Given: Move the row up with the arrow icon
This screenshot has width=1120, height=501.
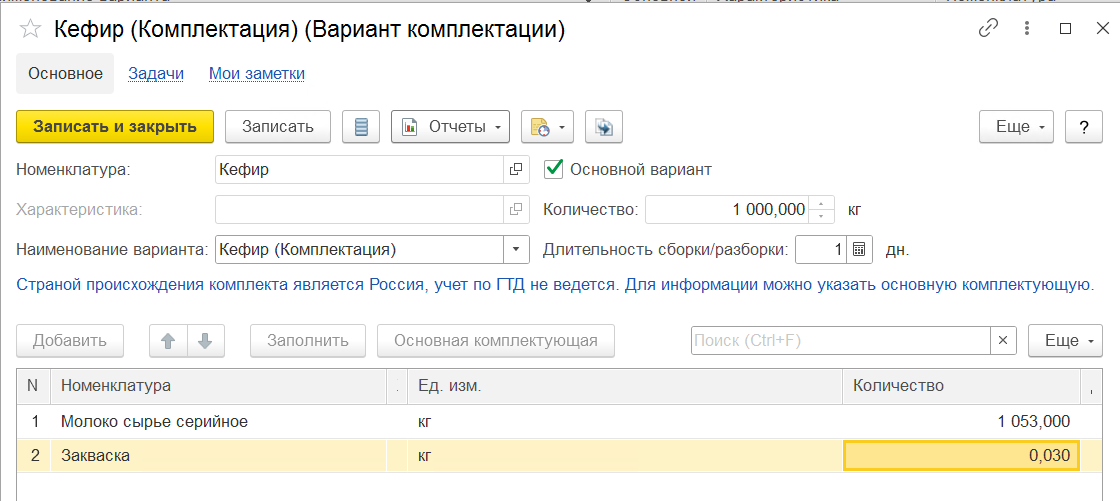Looking at the screenshot, I should [x=168, y=341].
